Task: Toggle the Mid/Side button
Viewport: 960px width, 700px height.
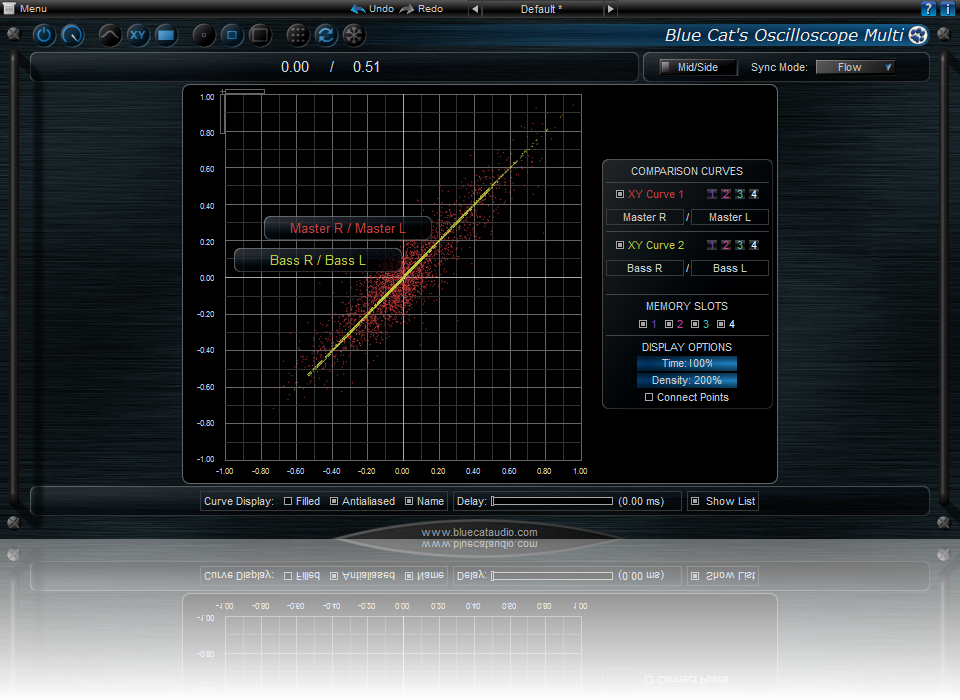Action: [x=698, y=68]
